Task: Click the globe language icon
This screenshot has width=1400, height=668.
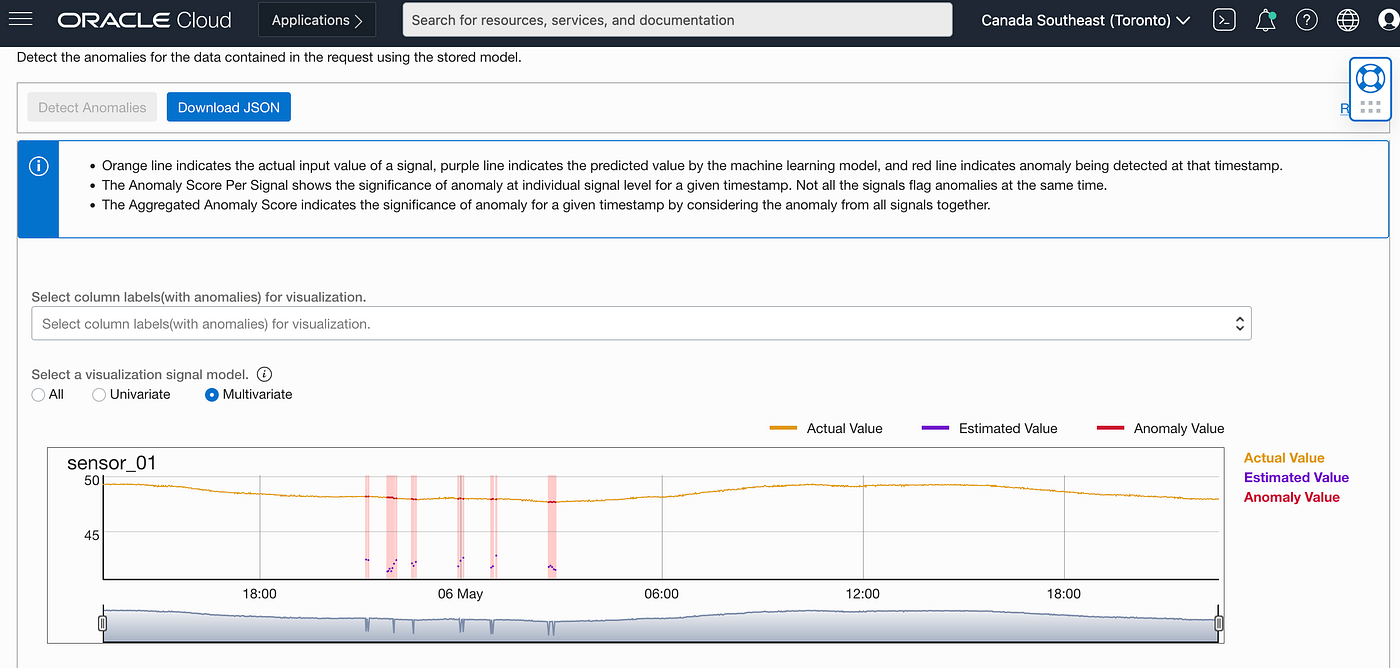Action: click(x=1347, y=19)
